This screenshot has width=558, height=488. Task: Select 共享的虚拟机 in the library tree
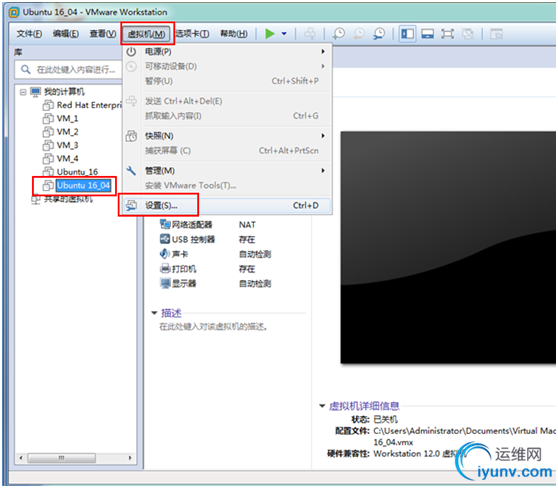point(68,199)
